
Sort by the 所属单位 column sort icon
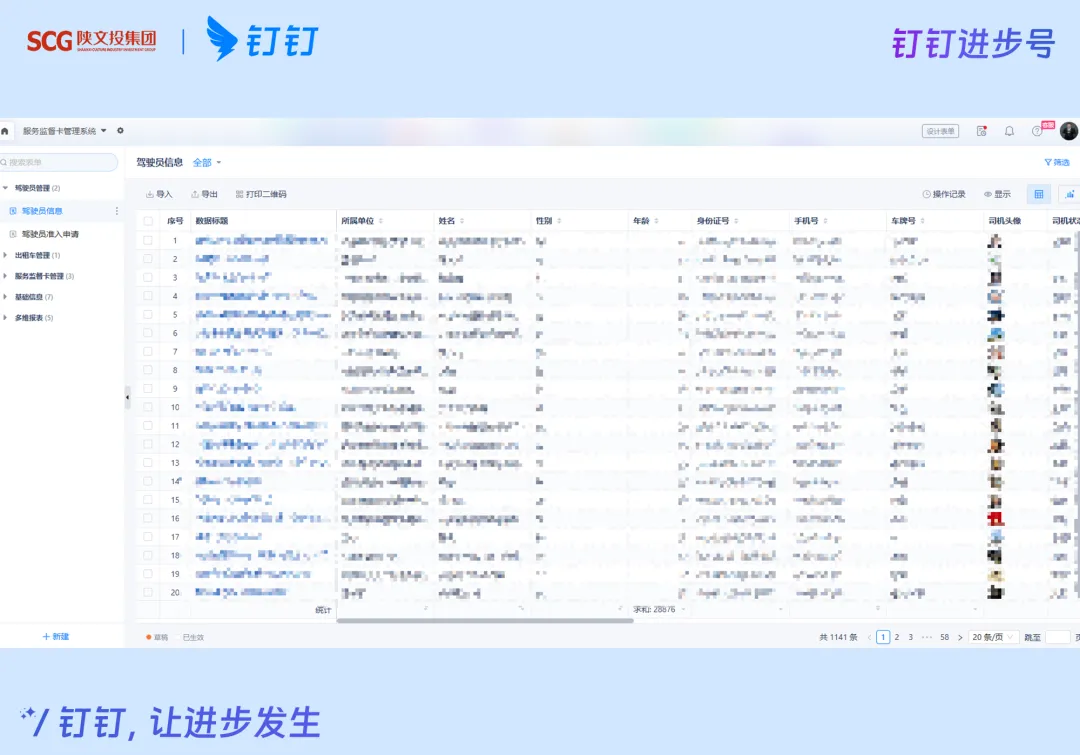(381, 221)
